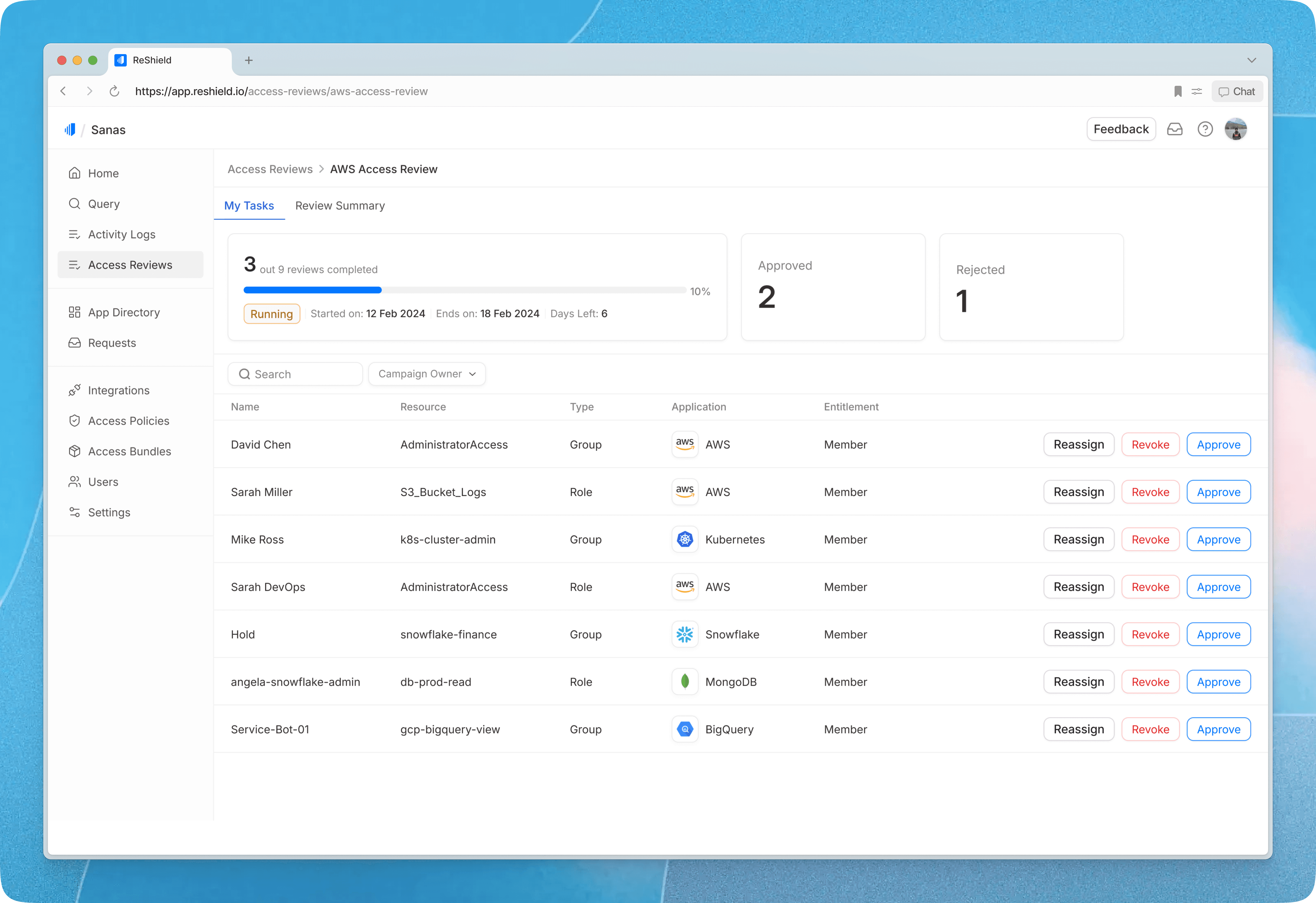Go to App Directory in sidebar
Screen dimensions: 1316x903
tap(124, 312)
